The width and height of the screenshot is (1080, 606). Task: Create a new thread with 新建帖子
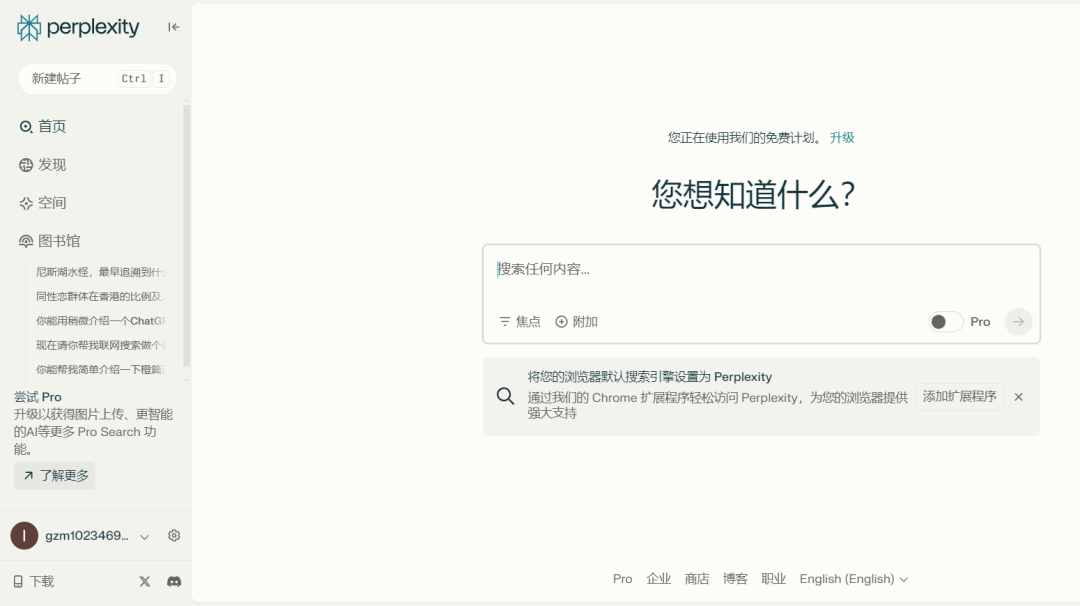[97, 79]
